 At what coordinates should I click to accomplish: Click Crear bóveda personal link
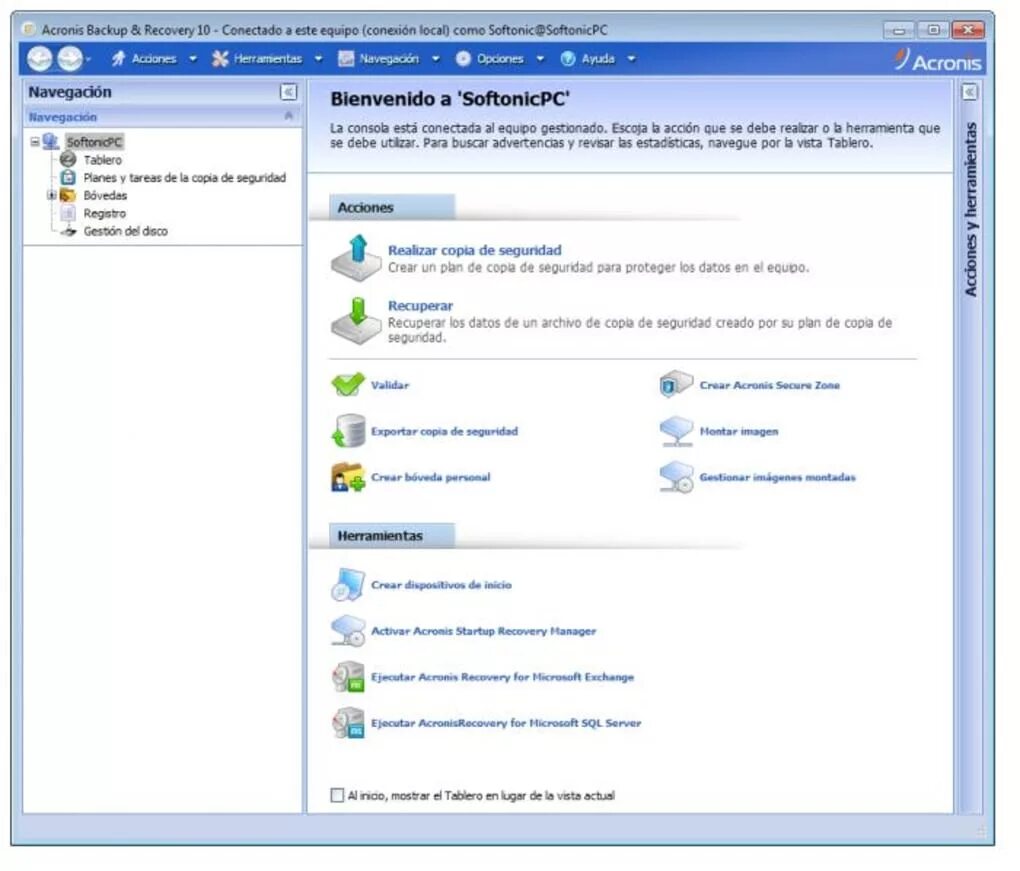pos(431,477)
